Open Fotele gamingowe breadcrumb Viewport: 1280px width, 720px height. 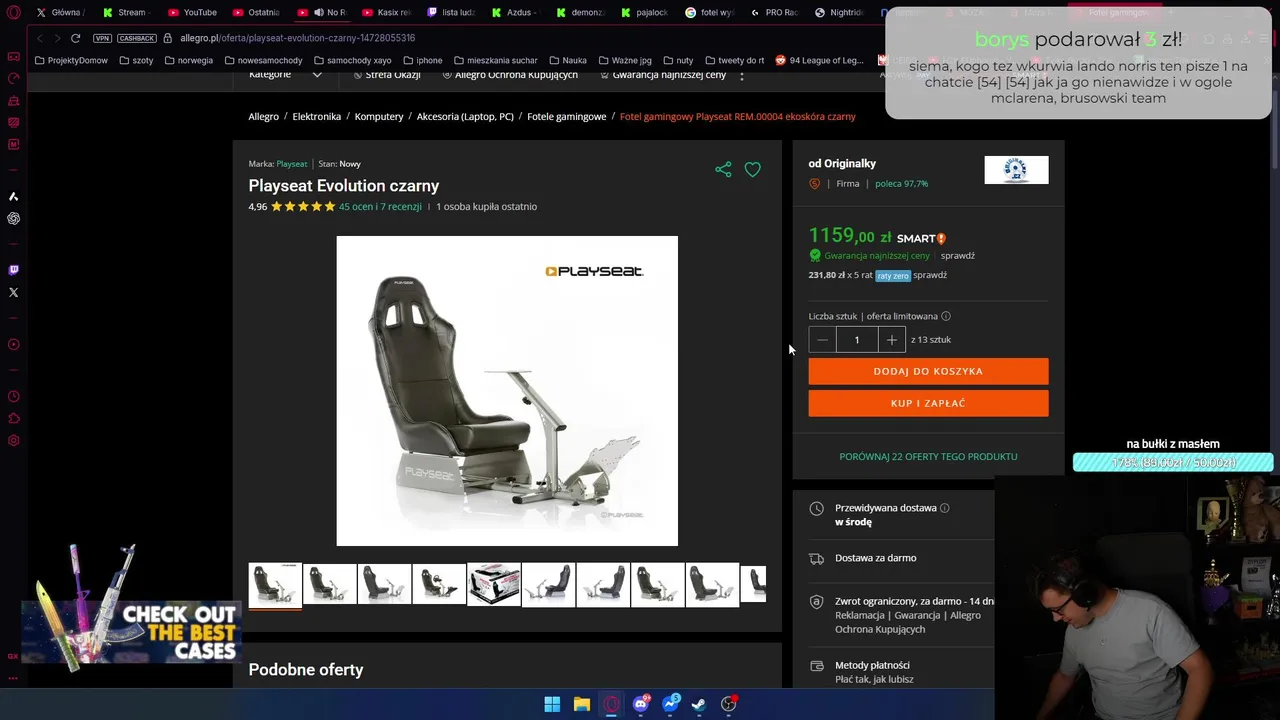566,117
